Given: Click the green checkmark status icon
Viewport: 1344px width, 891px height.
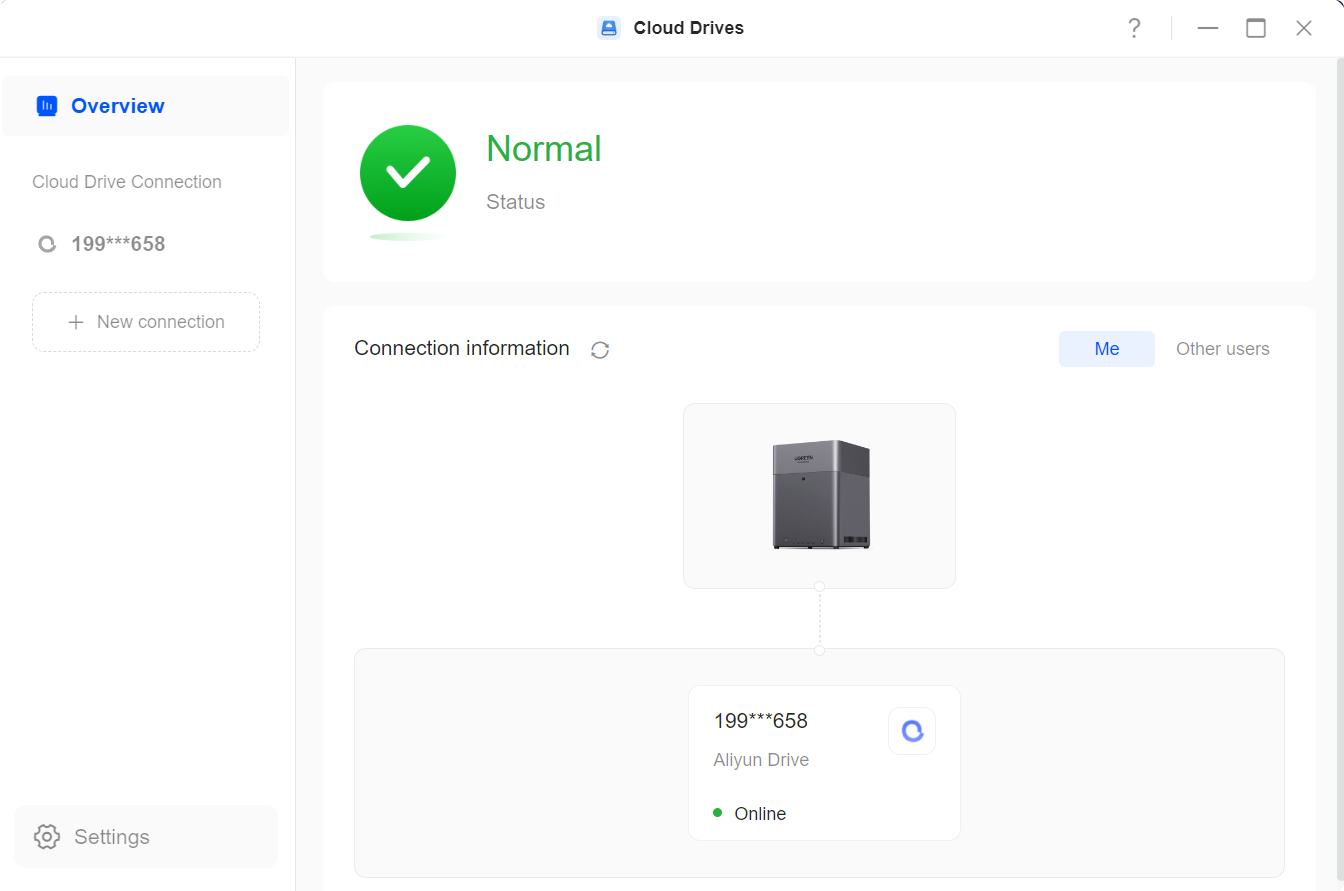Looking at the screenshot, I should [x=408, y=173].
